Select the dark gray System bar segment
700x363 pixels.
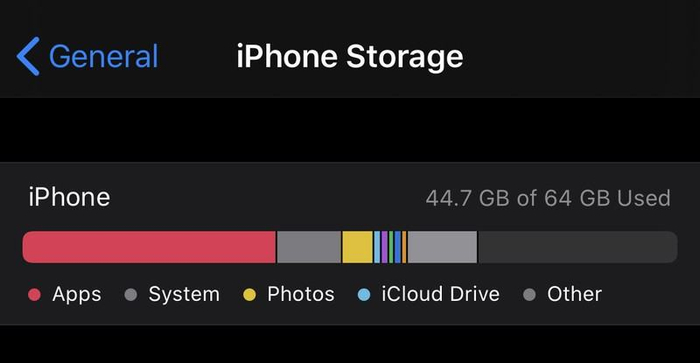pos(309,247)
